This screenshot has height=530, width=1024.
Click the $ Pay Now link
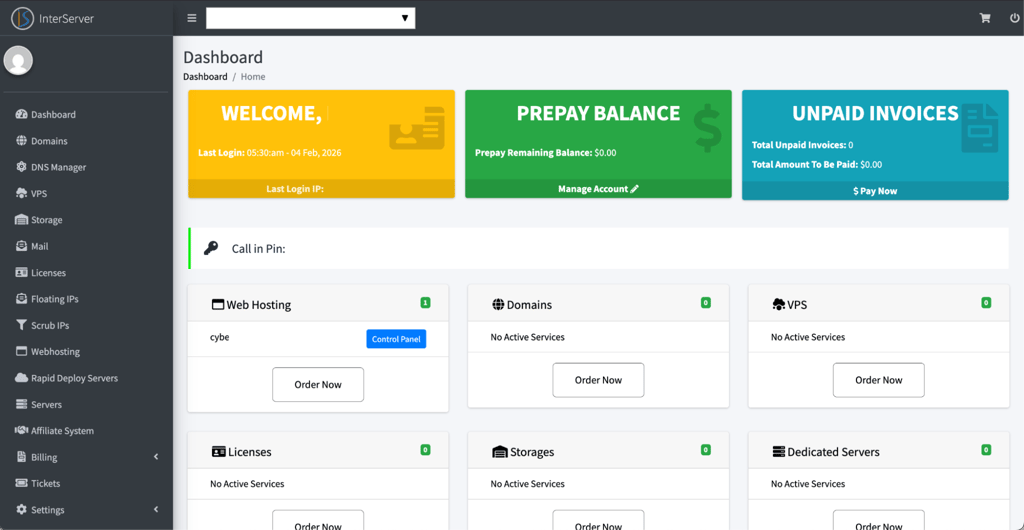coord(875,191)
